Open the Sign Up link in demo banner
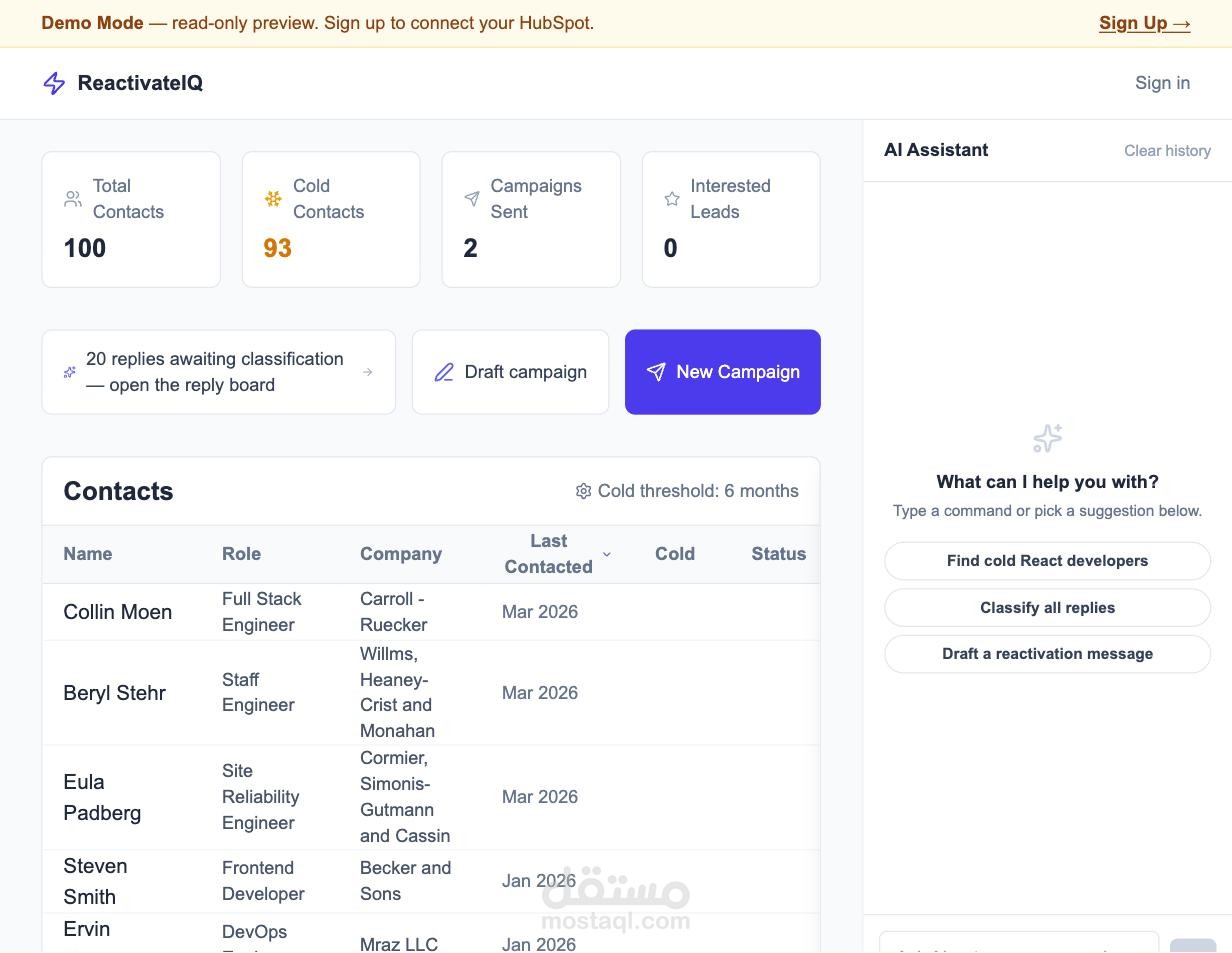 1145,23
